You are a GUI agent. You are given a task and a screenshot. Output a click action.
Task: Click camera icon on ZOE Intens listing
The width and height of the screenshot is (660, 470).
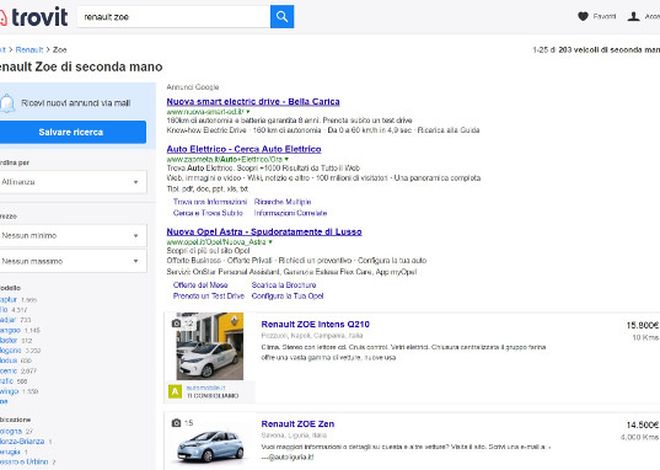click(x=176, y=323)
